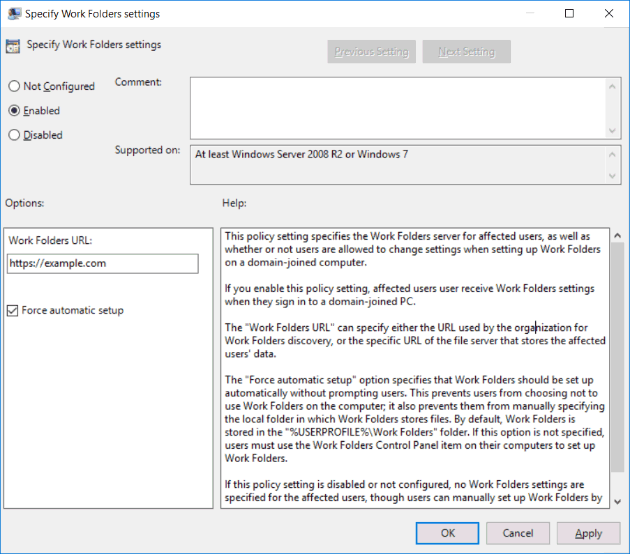This screenshot has height=554, width=630.
Task: Click the 'Help:' label
Action: click(x=234, y=203)
